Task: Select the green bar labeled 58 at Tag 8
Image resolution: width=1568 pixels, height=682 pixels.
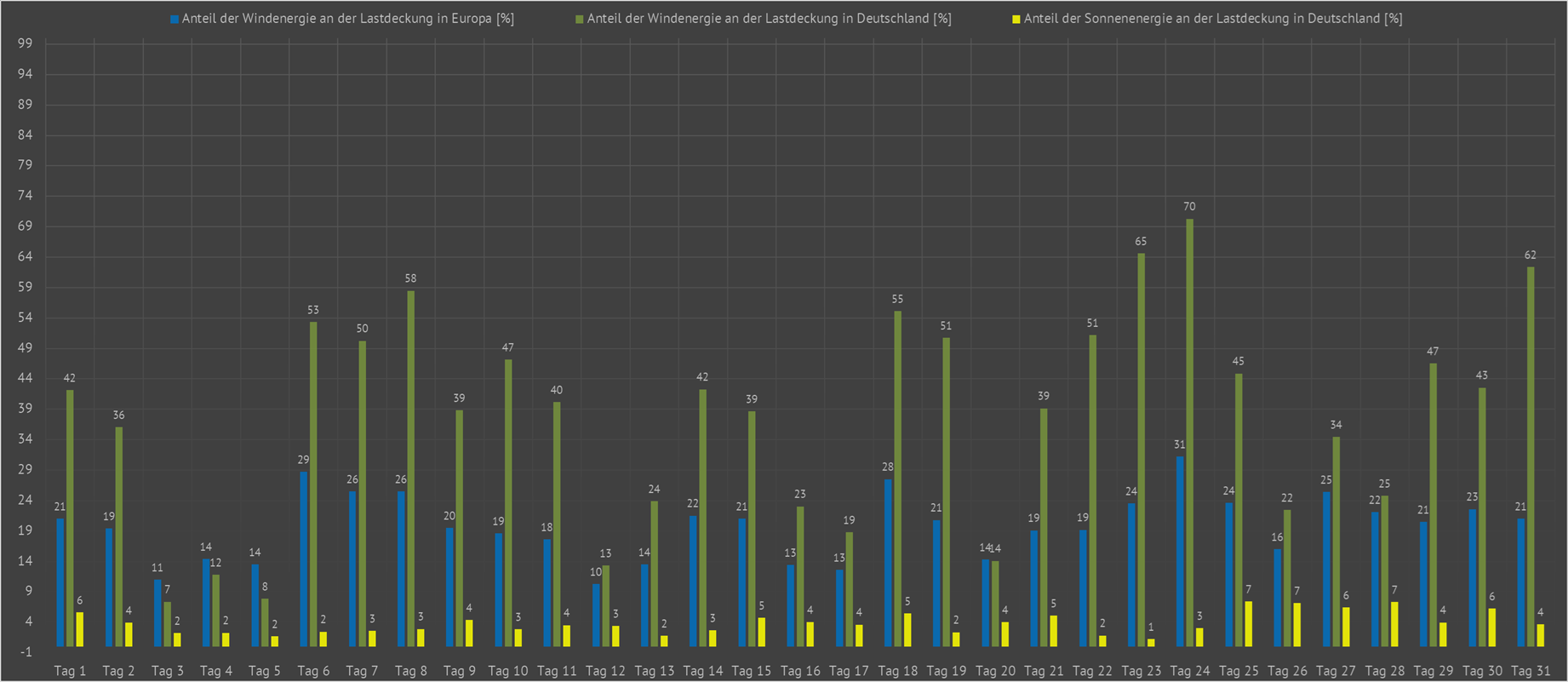Action: (x=411, y=468)
